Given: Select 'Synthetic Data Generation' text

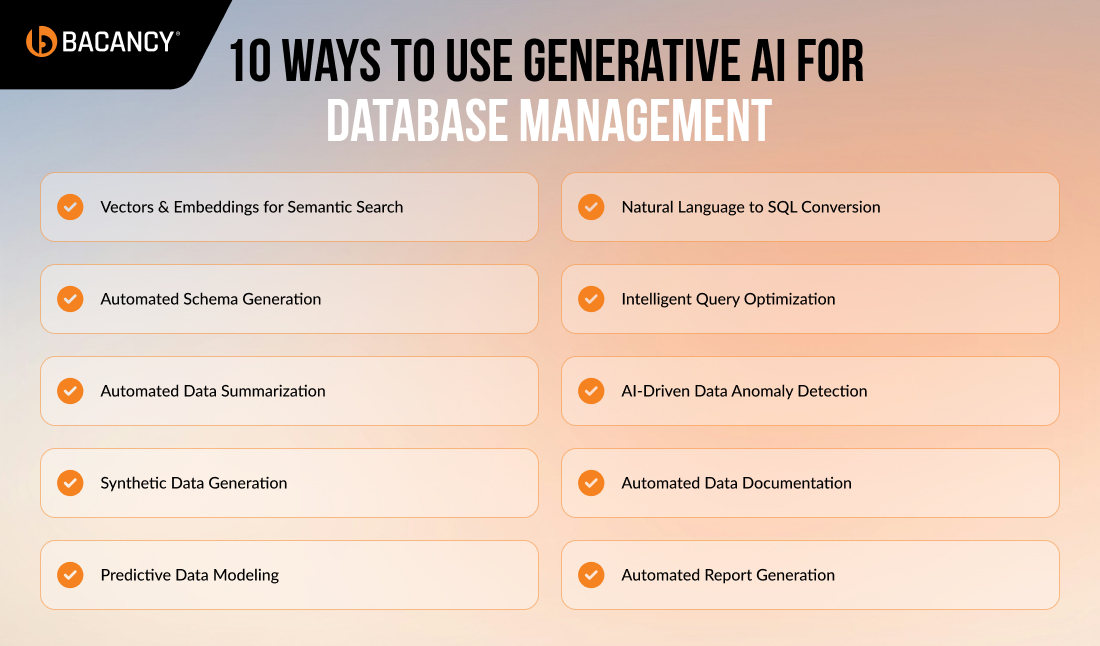Looking at the screenshot, I should (x=194, y=483).
